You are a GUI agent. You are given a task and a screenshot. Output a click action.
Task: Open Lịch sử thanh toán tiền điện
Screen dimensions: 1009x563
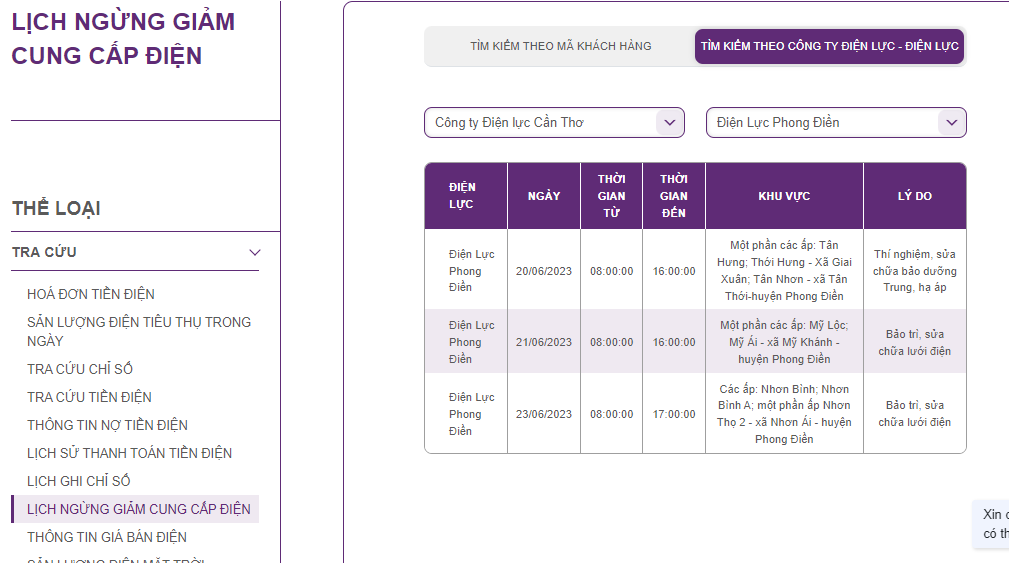click(129, 453)
